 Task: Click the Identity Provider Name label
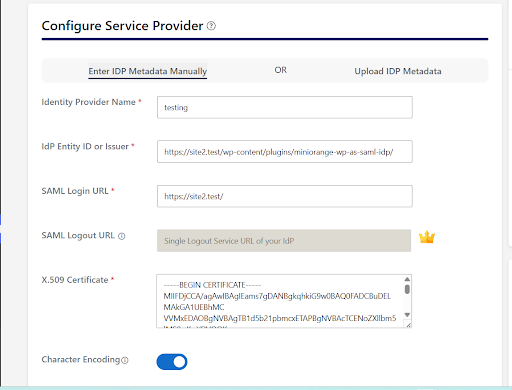point(88,102)
